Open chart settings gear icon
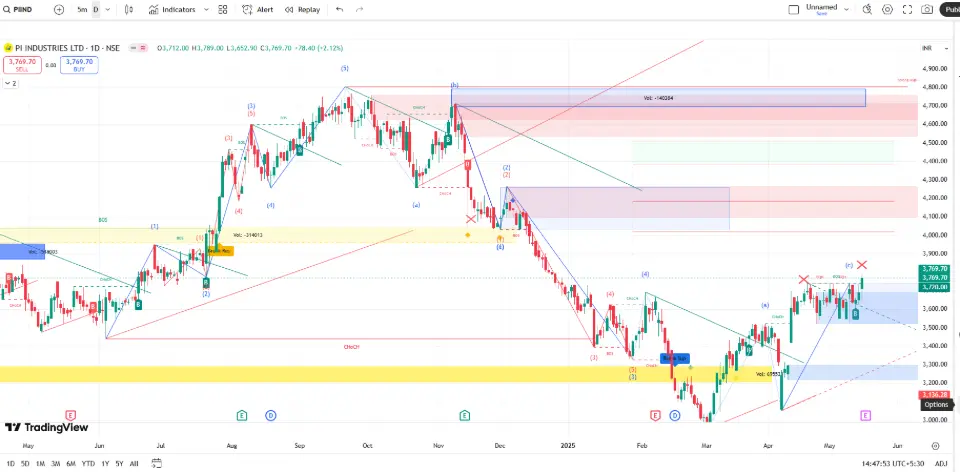Screen dimensions: 960x472 point(886,9)
